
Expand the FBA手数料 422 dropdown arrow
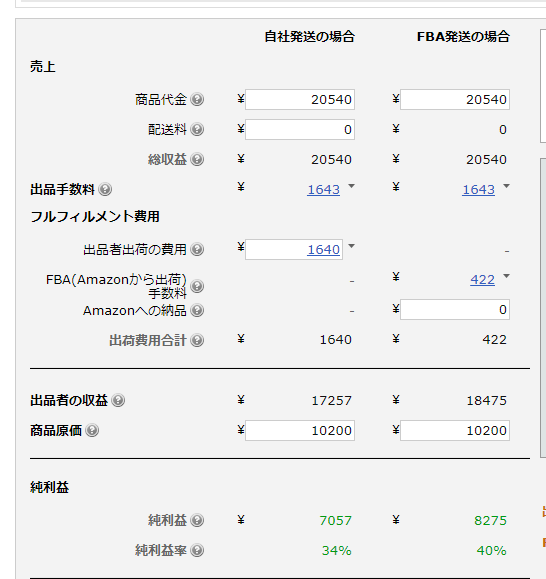pos(507,276)
